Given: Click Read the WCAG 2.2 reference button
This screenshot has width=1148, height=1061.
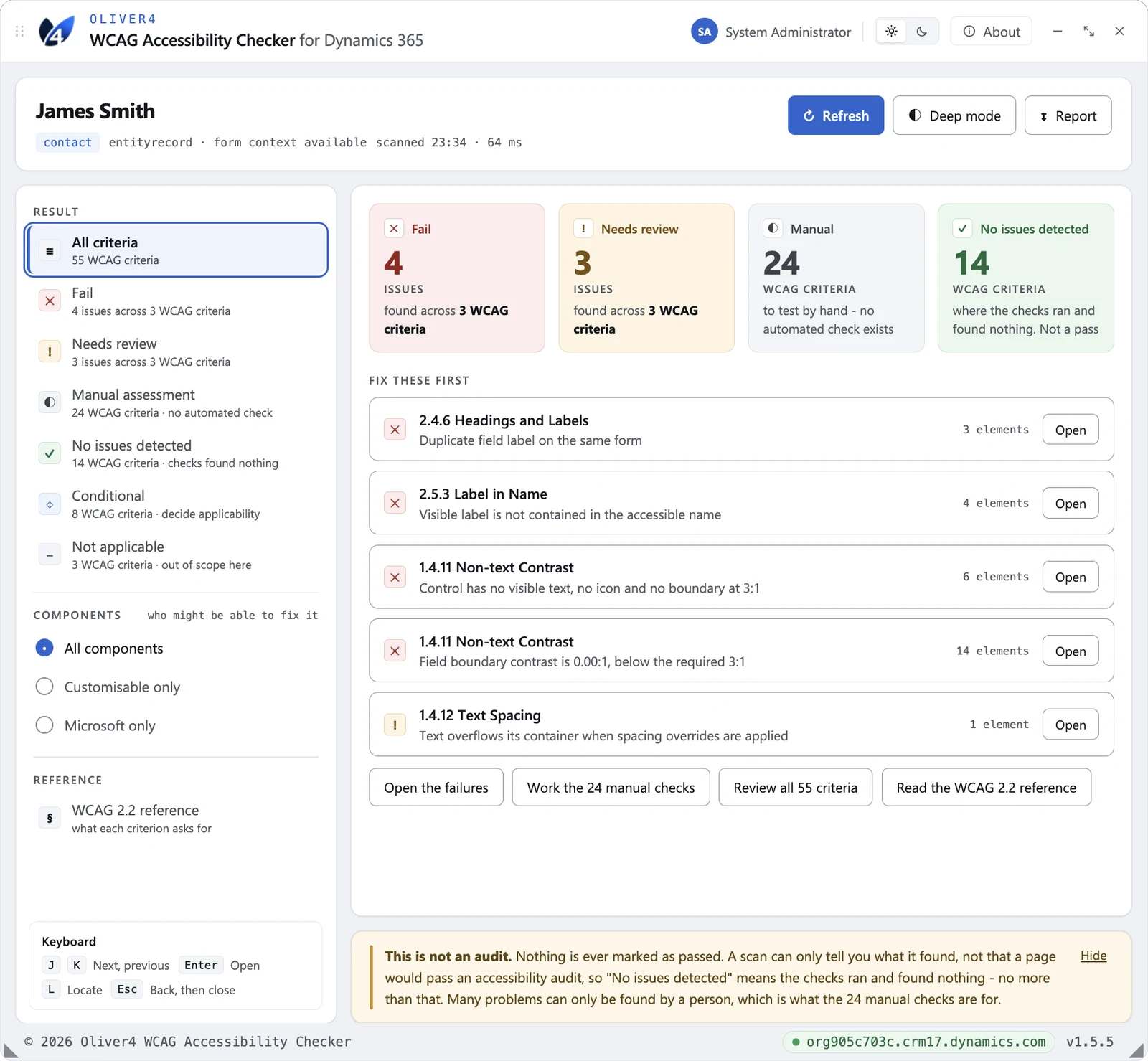Looking at the screenshot, I should (x=986, y=788).
